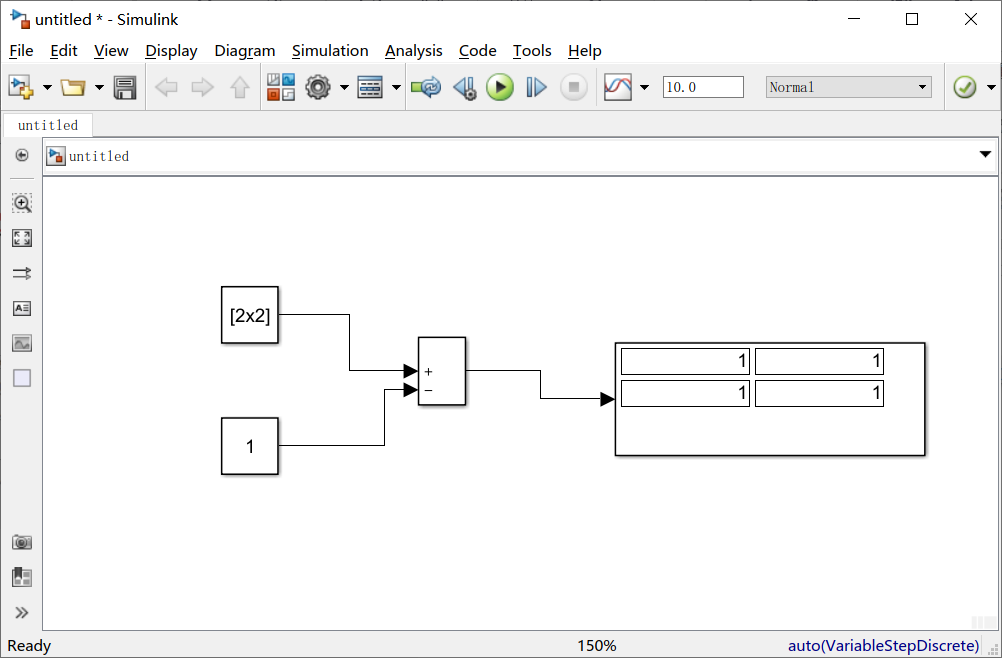The width and height of the screenshot is (1002, 658).
Task: Expand the collapsed sidebar with double chevron
Action: [21, 611]
